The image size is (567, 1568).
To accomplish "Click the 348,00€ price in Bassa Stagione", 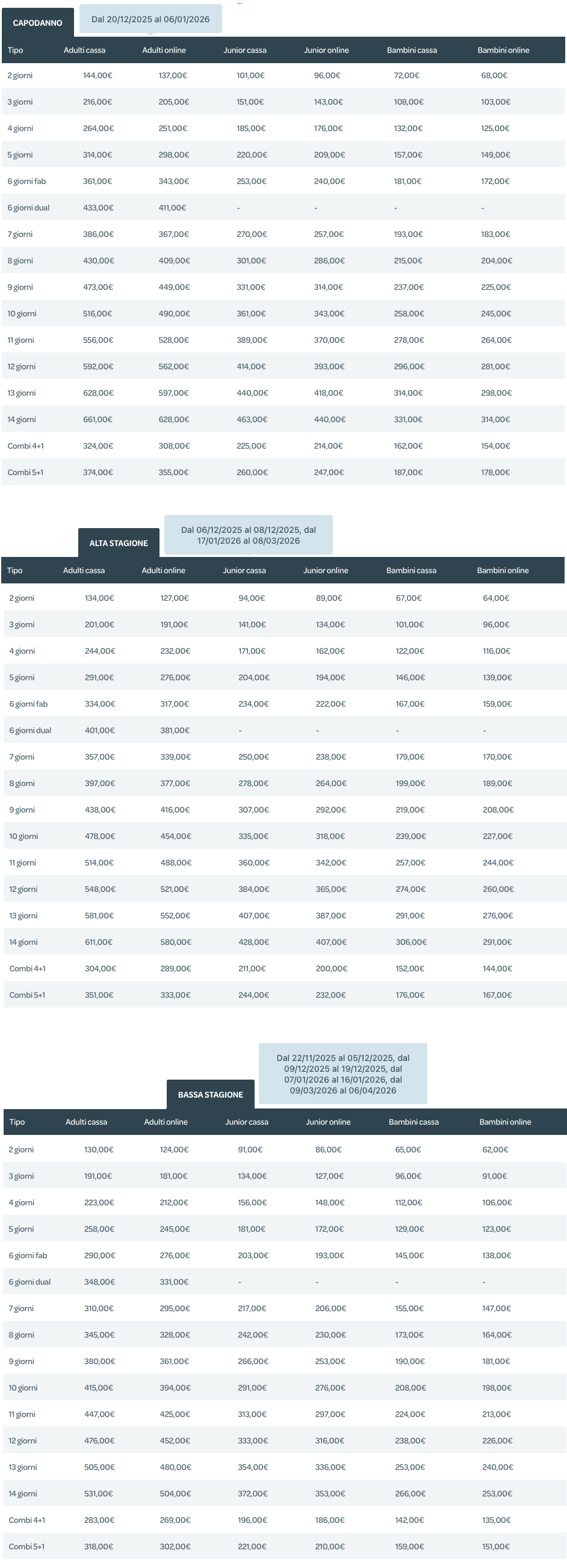I will [99, 1282].
